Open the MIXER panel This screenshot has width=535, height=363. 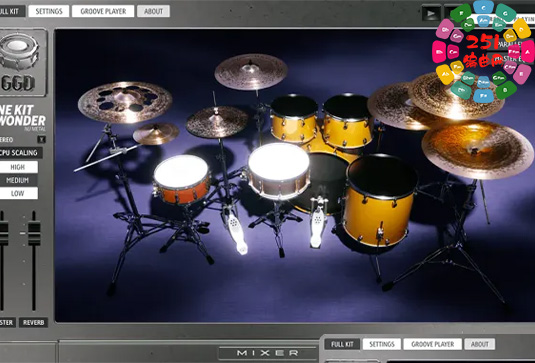tap(268, 353)
